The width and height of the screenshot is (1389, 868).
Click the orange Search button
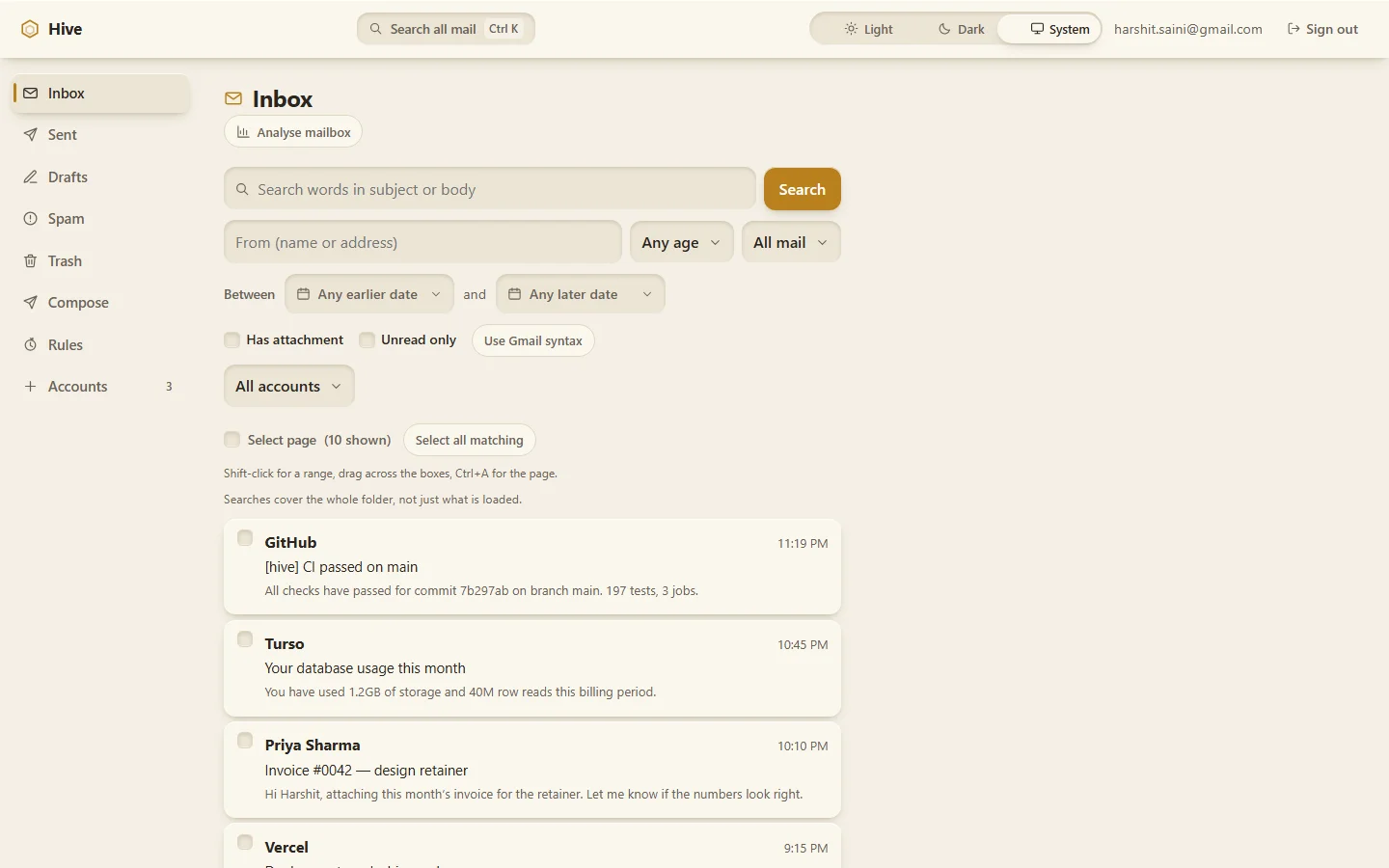pyautogui.click(x=802, y=189)
